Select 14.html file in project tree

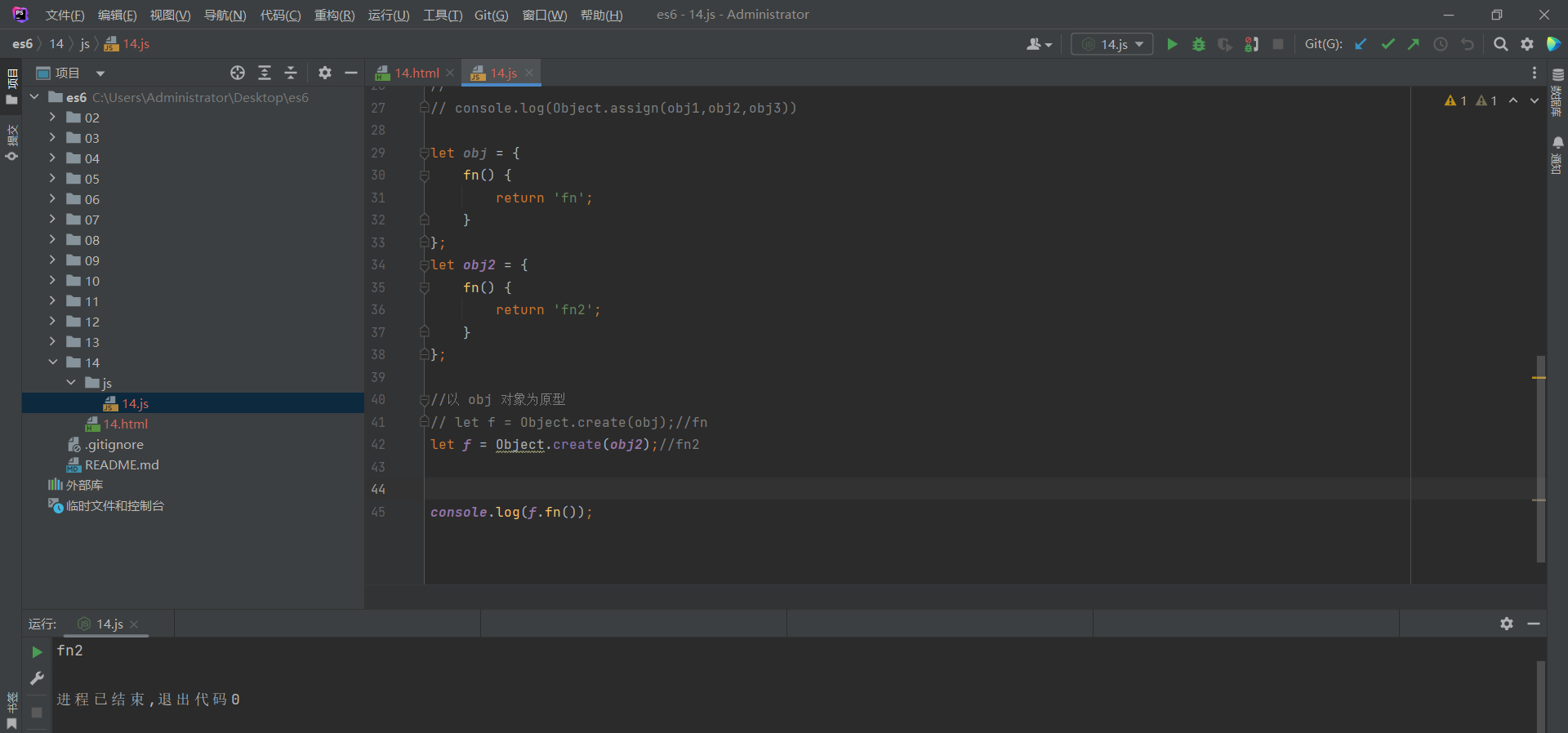pyautogui.click(x=125, y=424)
